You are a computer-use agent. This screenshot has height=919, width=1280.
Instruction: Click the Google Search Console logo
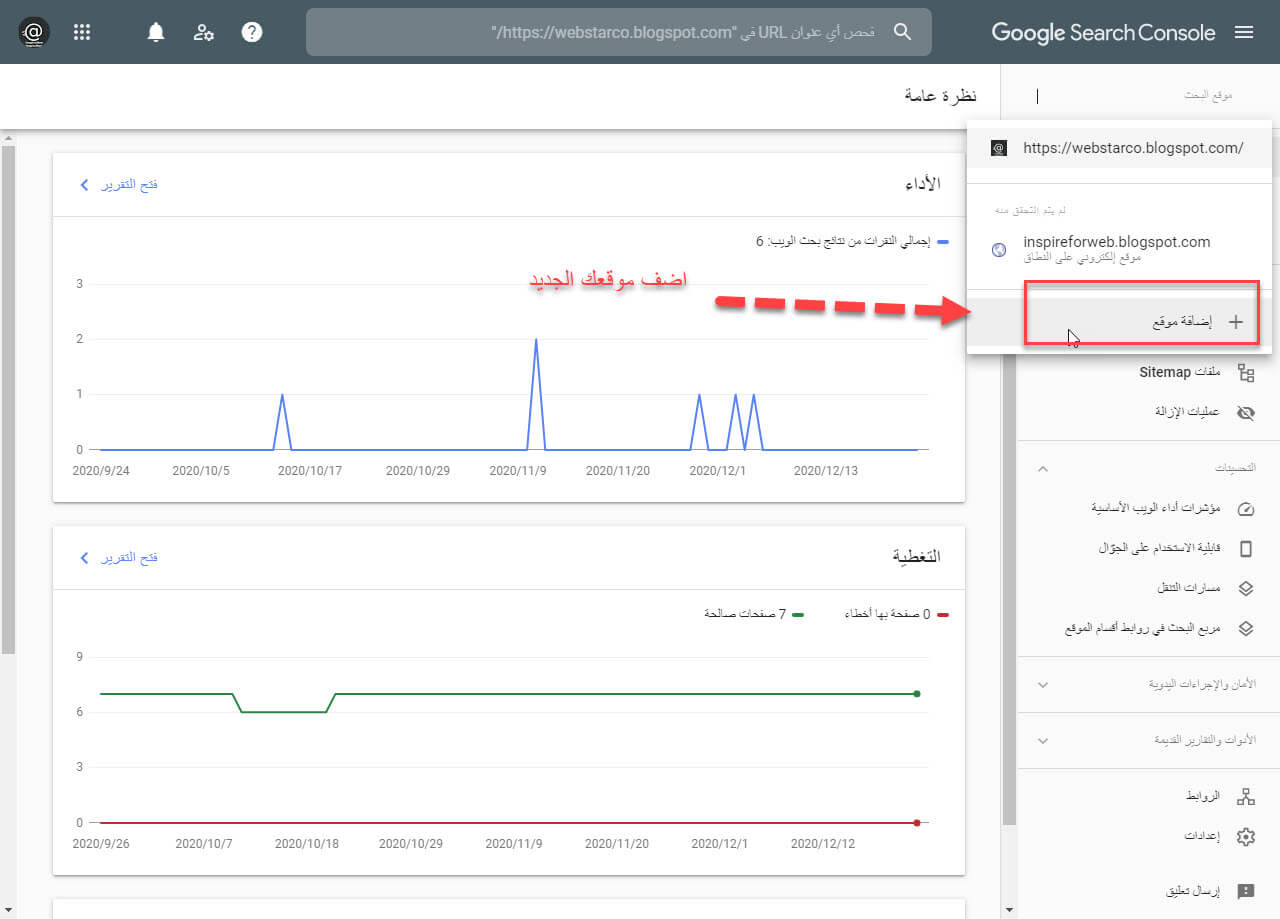[x=1103, y=32]
